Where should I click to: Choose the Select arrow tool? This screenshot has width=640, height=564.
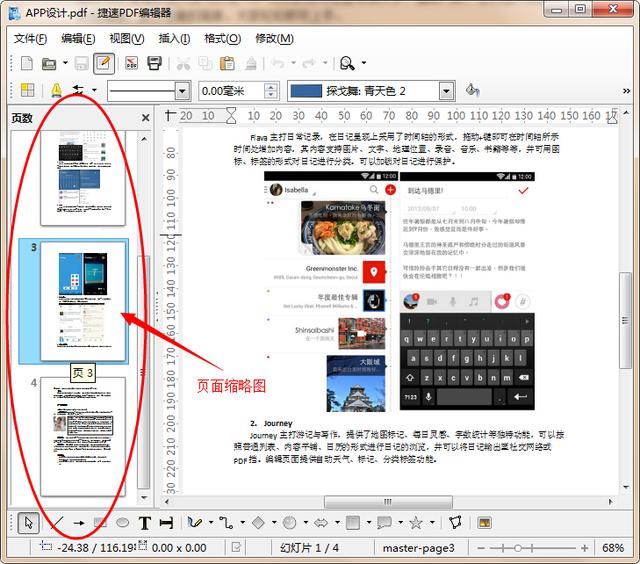tap(29, 523)
